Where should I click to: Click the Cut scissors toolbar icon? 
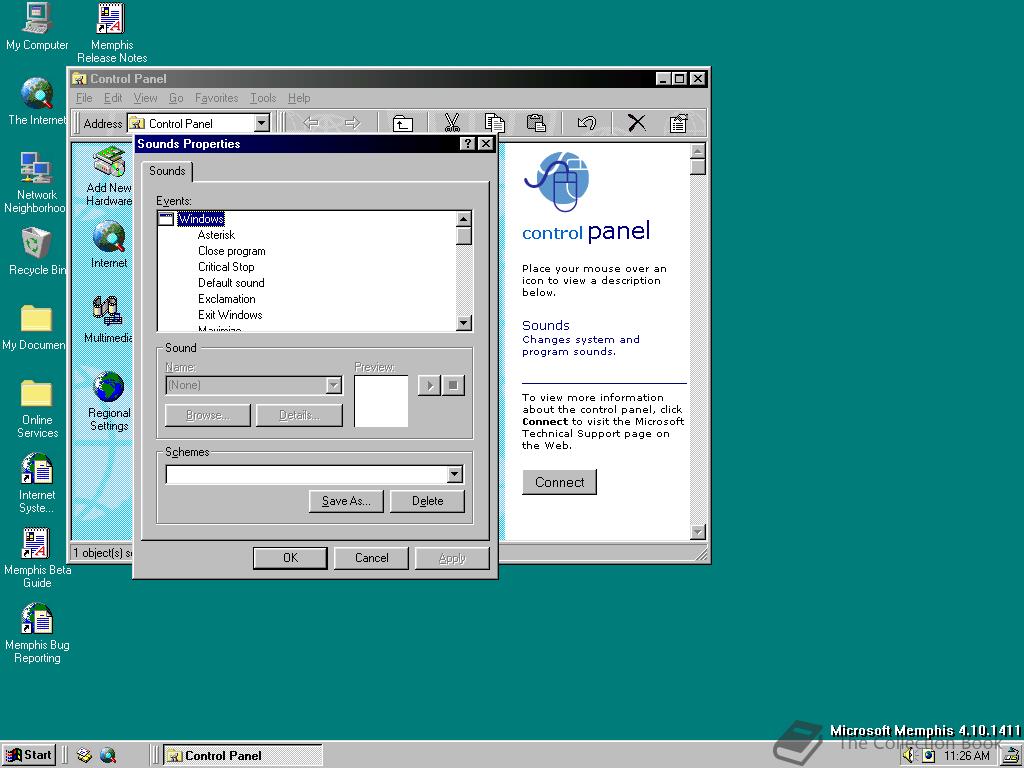click(x=451, y=123)
